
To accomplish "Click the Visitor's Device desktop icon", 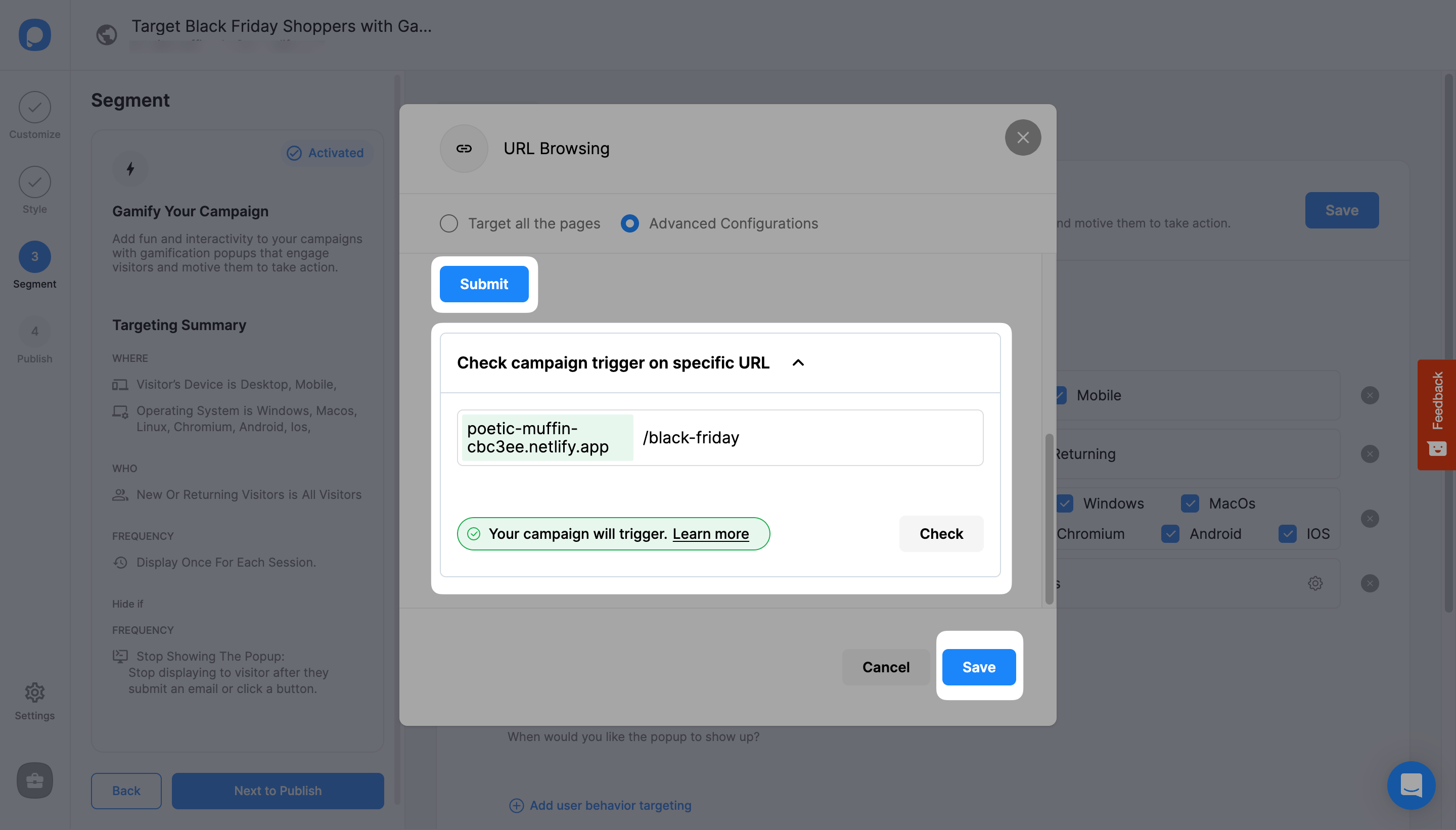I will (x=119, y=384).
